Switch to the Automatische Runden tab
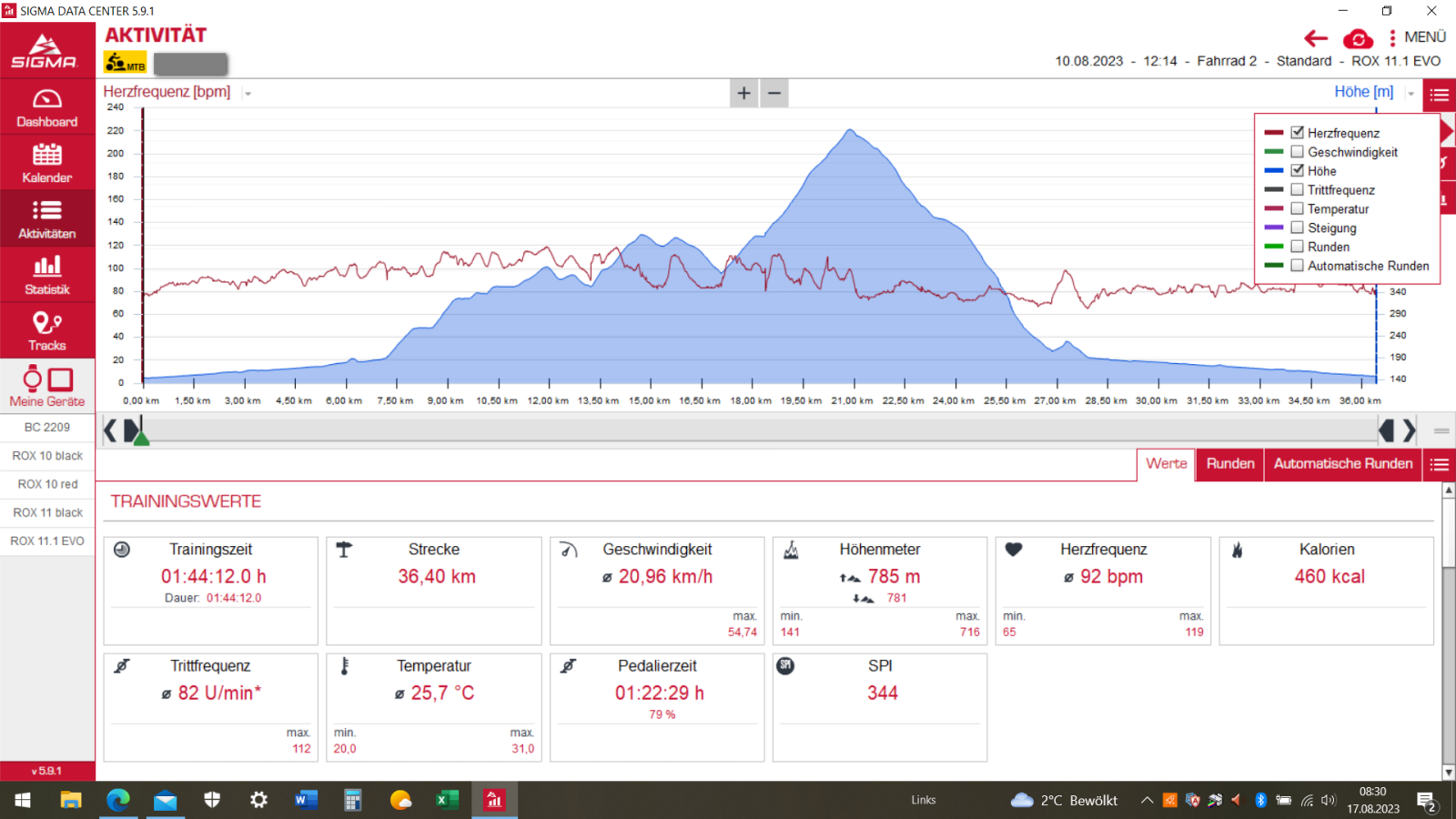This screenshot has width=1456, height=819. [1342, 464]
